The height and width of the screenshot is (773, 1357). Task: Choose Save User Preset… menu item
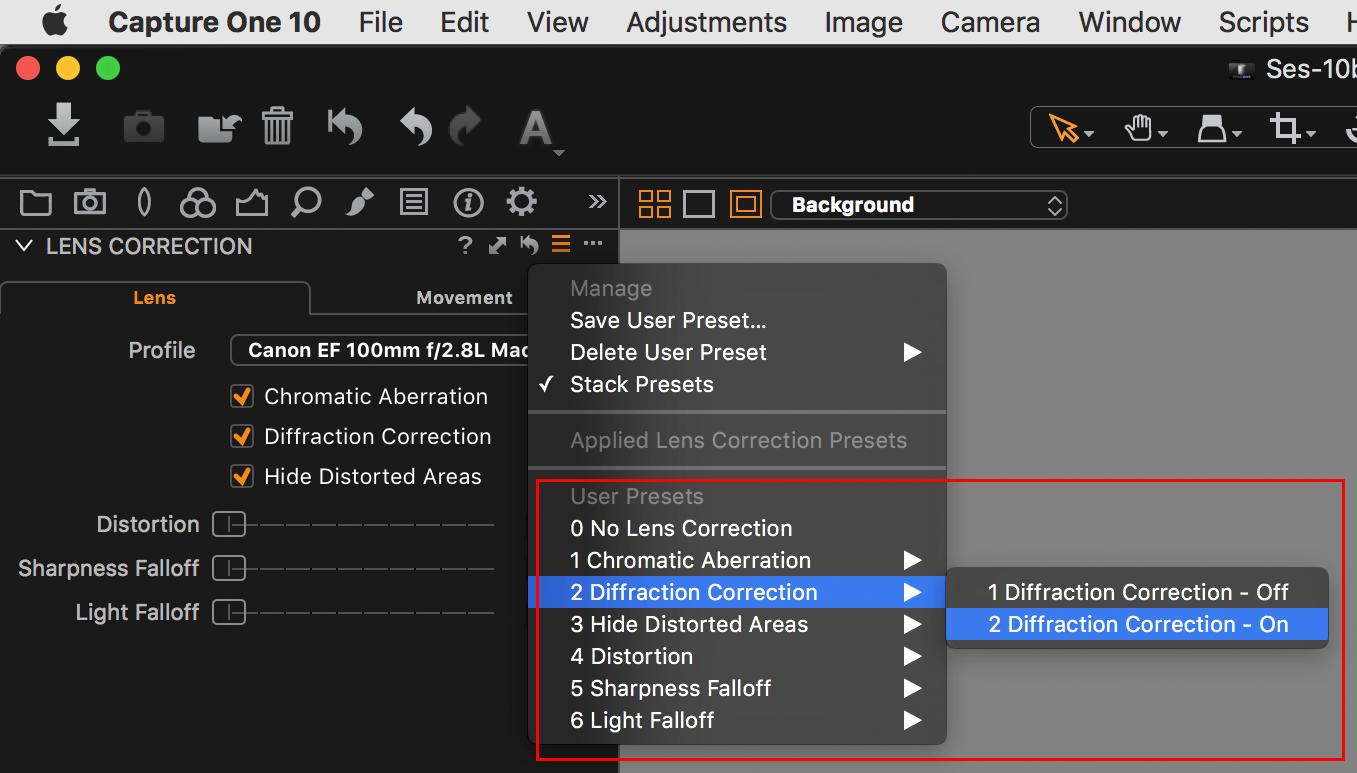736,320
